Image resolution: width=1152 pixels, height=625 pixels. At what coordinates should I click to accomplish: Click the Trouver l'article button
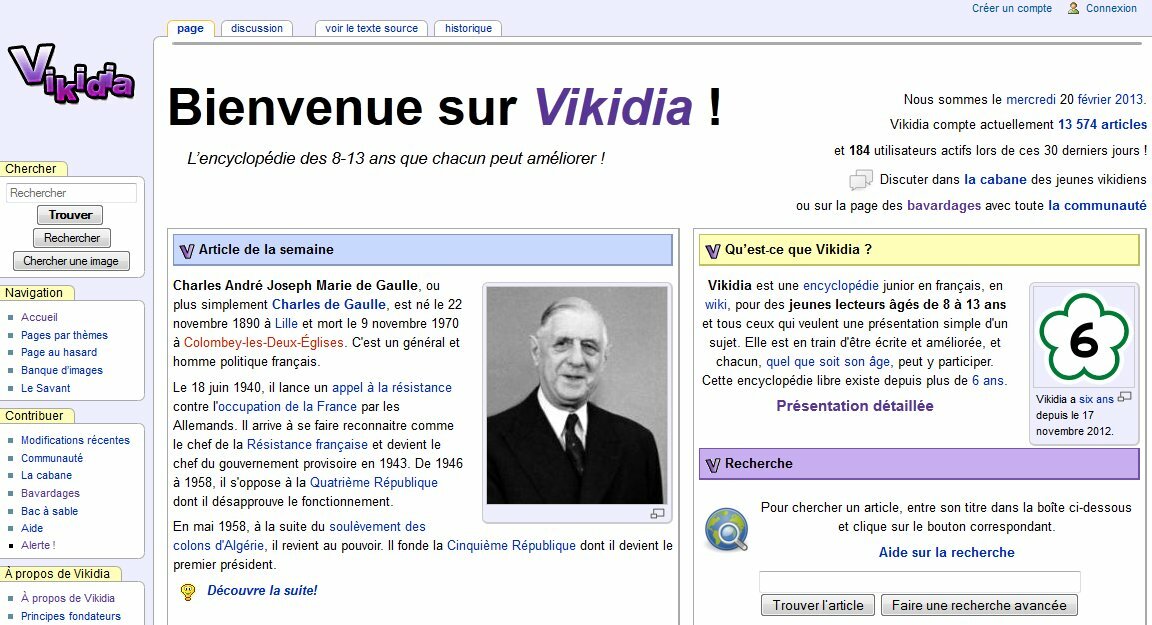coord(818,605)
